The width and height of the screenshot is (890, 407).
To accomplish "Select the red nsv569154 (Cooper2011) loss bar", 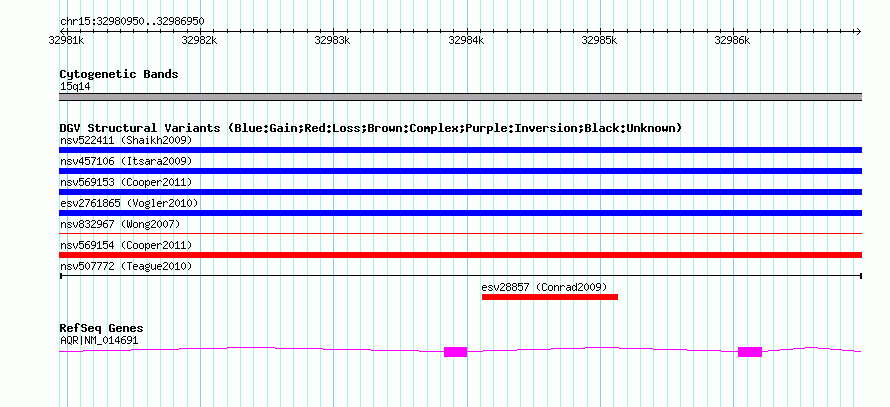I will (460, 255).
